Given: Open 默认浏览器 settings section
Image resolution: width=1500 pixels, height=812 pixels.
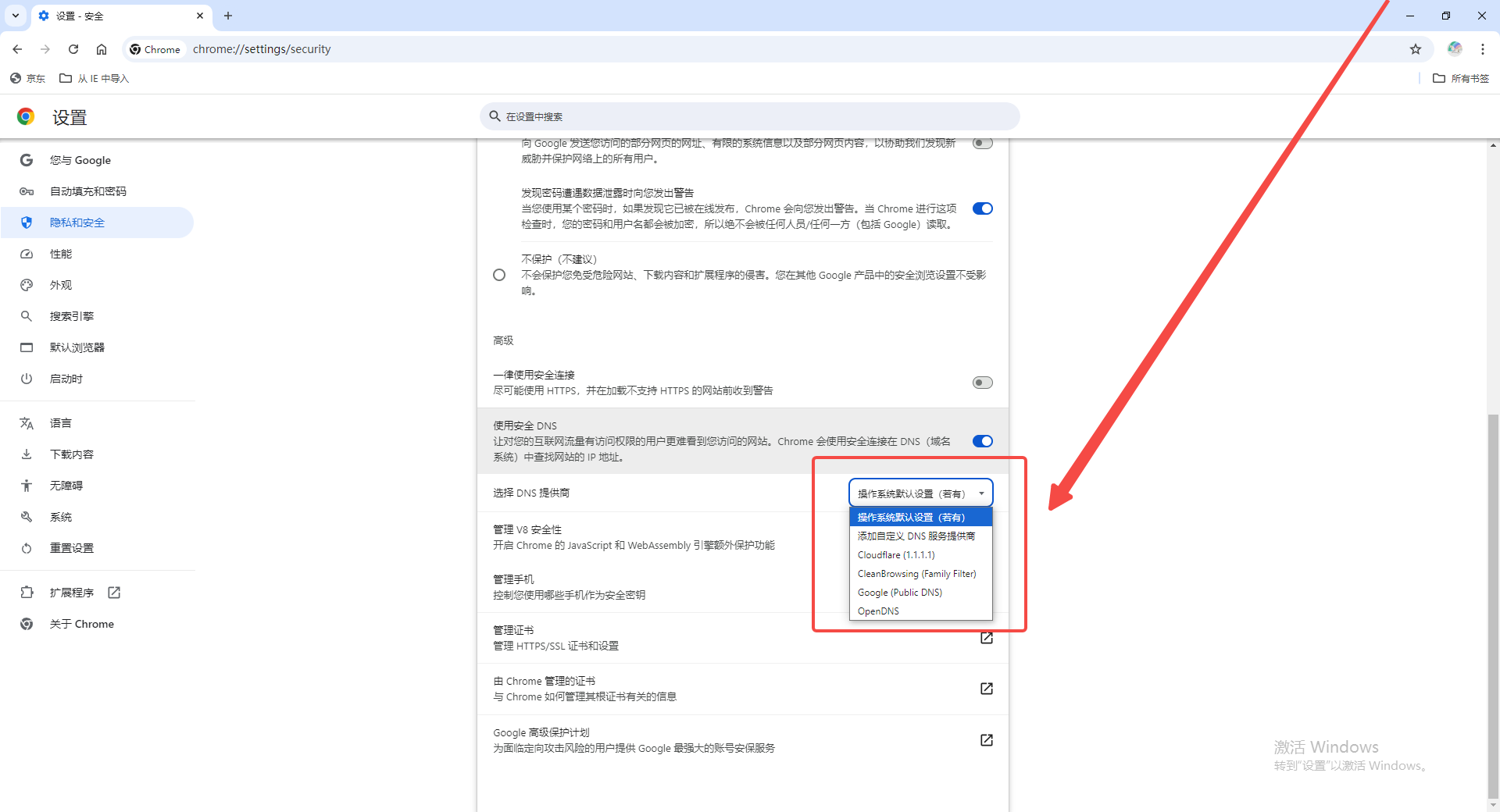Looking at the screenshot, I should 98,347.
